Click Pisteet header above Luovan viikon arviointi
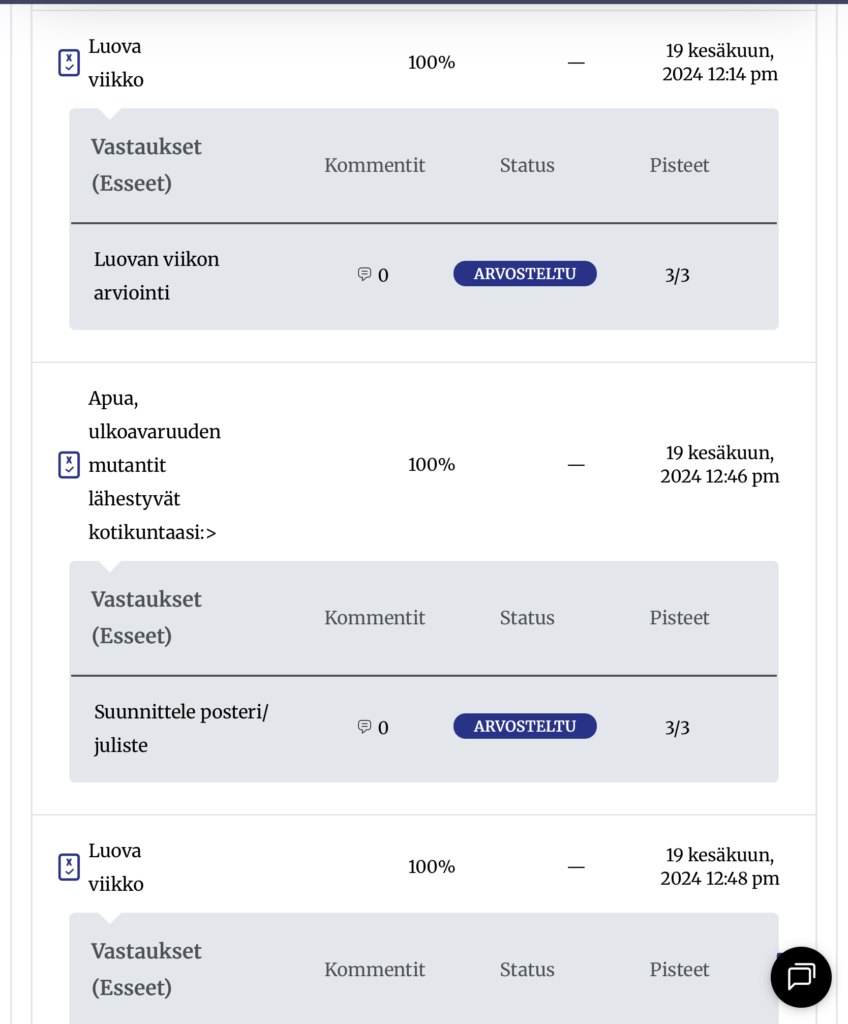The image size is (848, 1024). (x=679, y=165)
